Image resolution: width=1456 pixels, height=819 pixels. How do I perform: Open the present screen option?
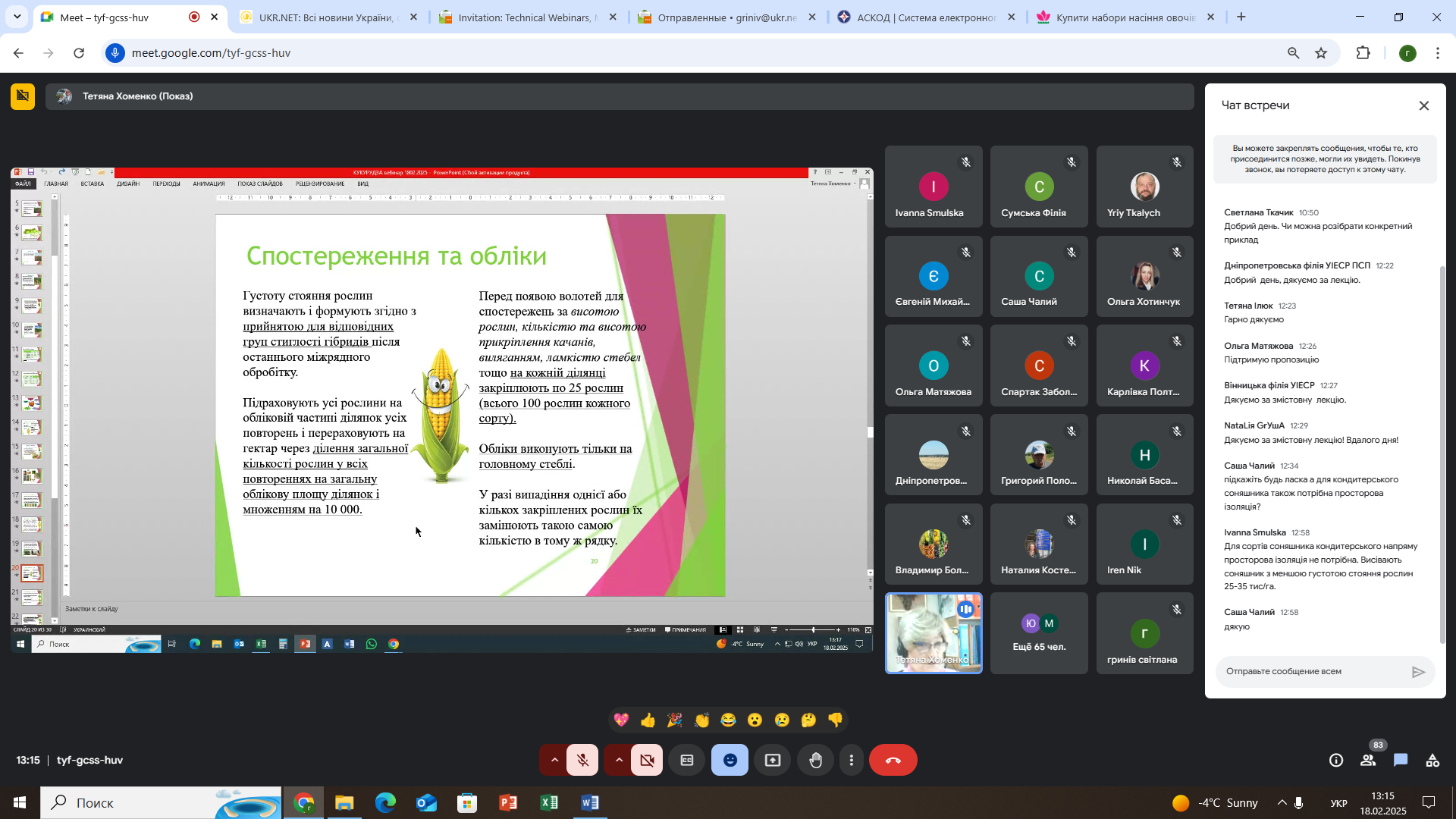(772, 760)
